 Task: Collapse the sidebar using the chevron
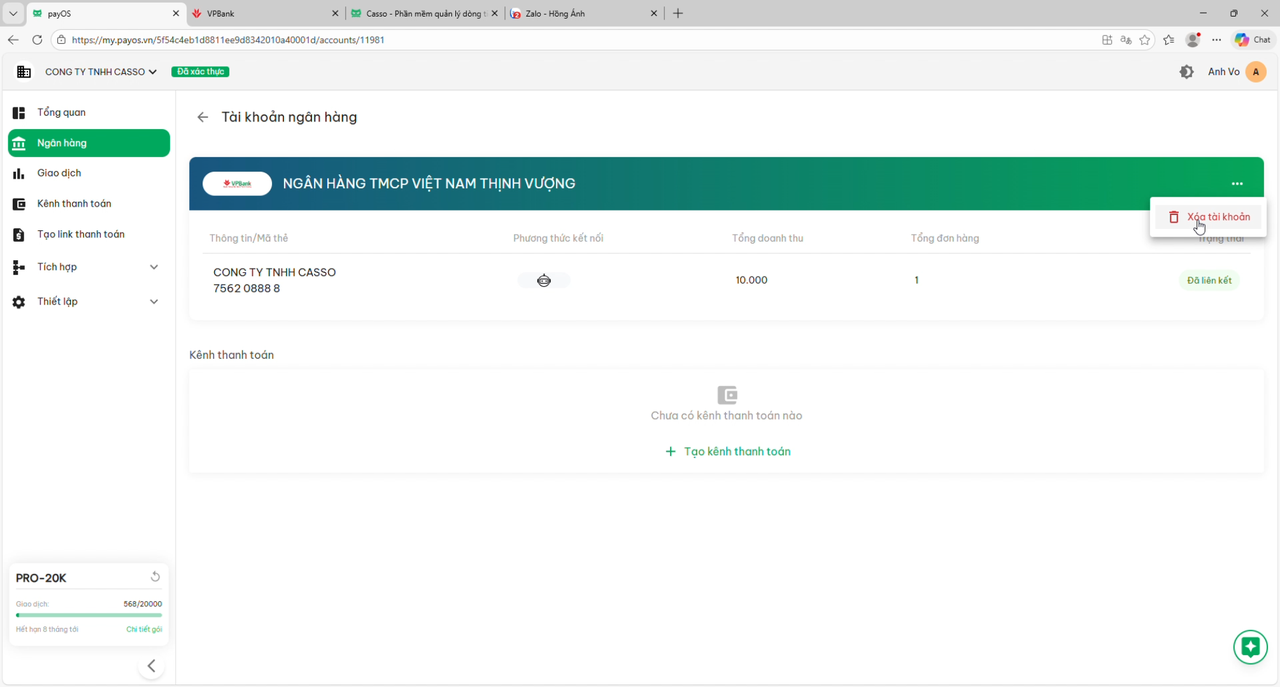coord(151,665)
